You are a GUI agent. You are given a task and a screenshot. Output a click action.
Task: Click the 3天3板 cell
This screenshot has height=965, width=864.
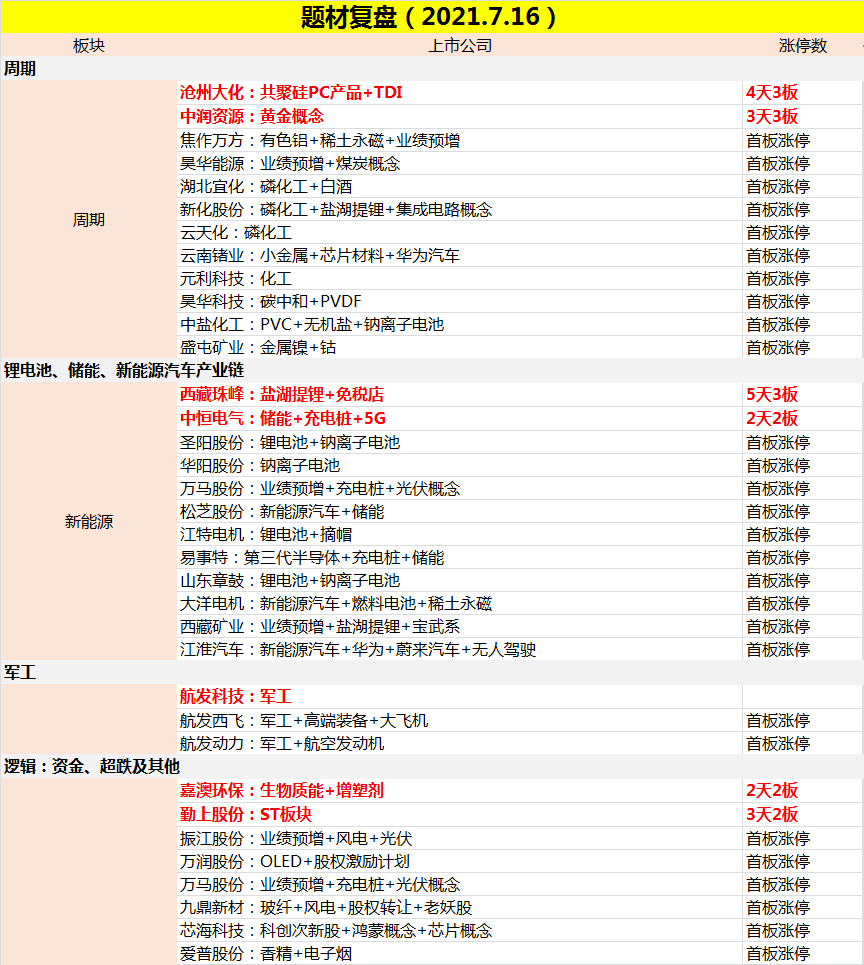click(x=802, y=116)
